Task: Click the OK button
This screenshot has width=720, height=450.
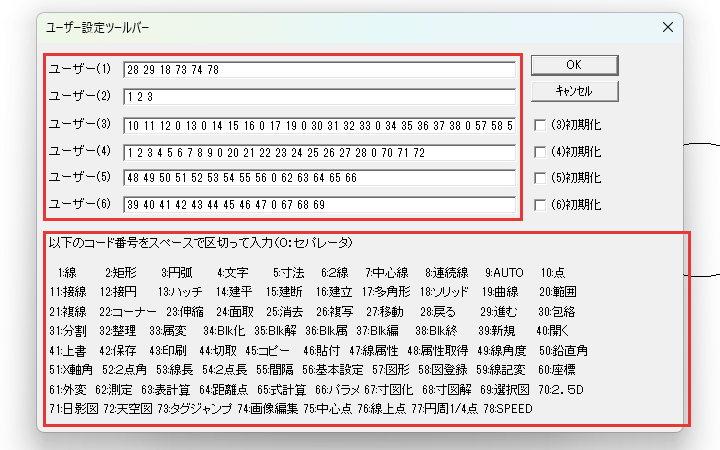Action: [574, 65]
